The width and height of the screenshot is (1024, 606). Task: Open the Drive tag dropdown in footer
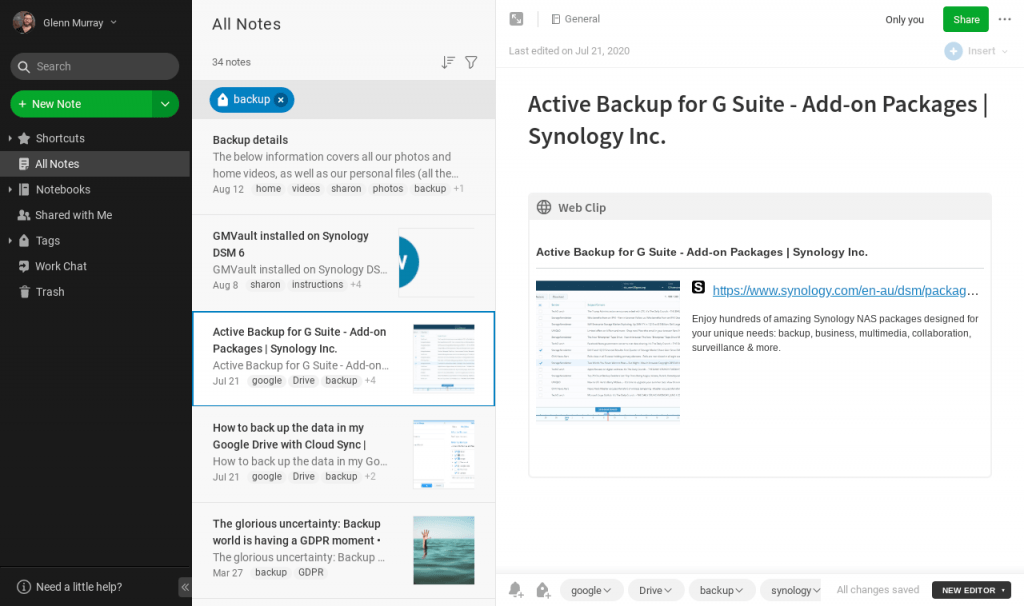point(656,590)
